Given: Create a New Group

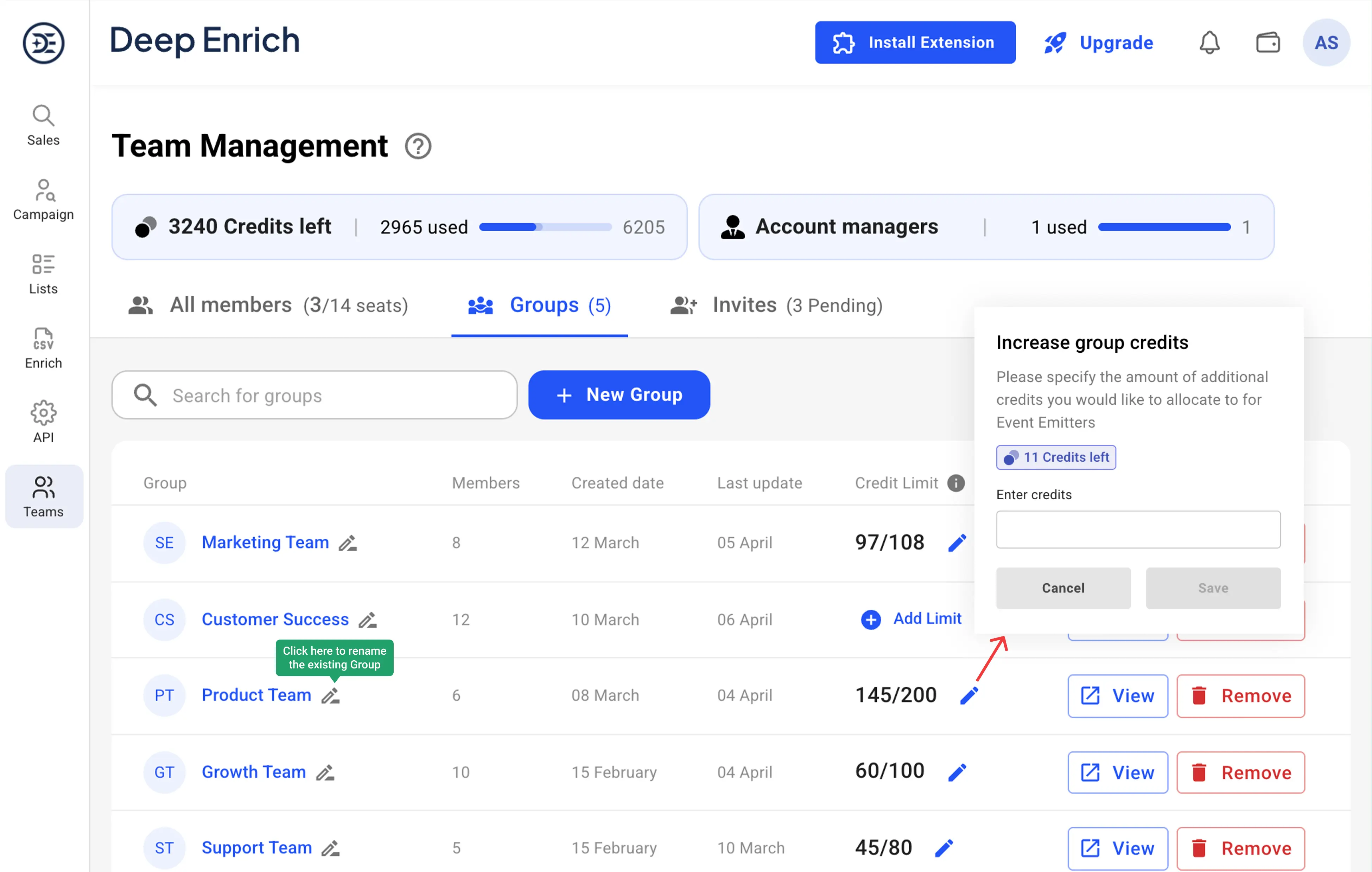Looking at the screenshot, I should (619, 395).
